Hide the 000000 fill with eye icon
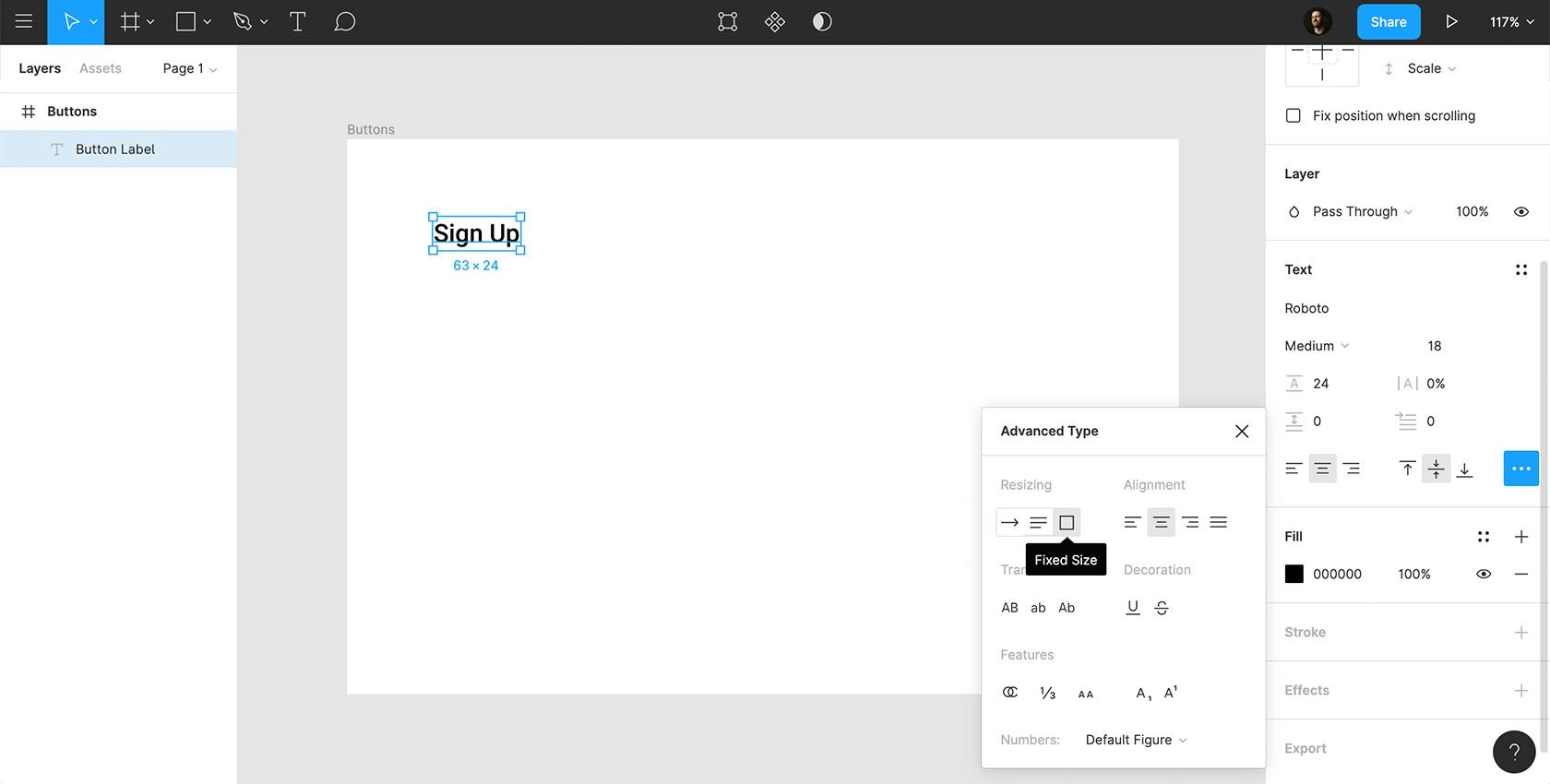Screen dimensions: 1550x784 click(x=1483, y=574)
